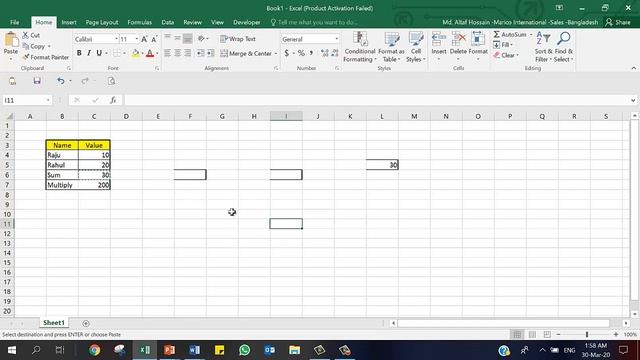Toggle underline formatting
Viewport: 640px width, 360px height.
pyautogui.click(x=99, y=53)
